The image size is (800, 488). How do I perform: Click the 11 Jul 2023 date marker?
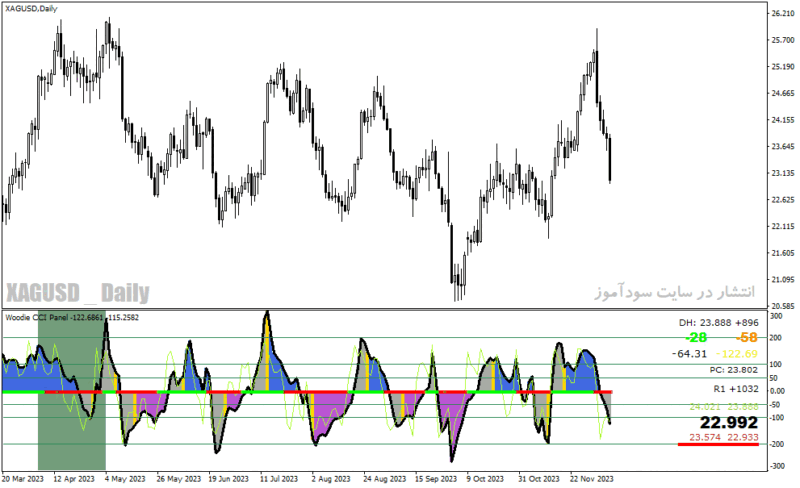tap(279, 479)
